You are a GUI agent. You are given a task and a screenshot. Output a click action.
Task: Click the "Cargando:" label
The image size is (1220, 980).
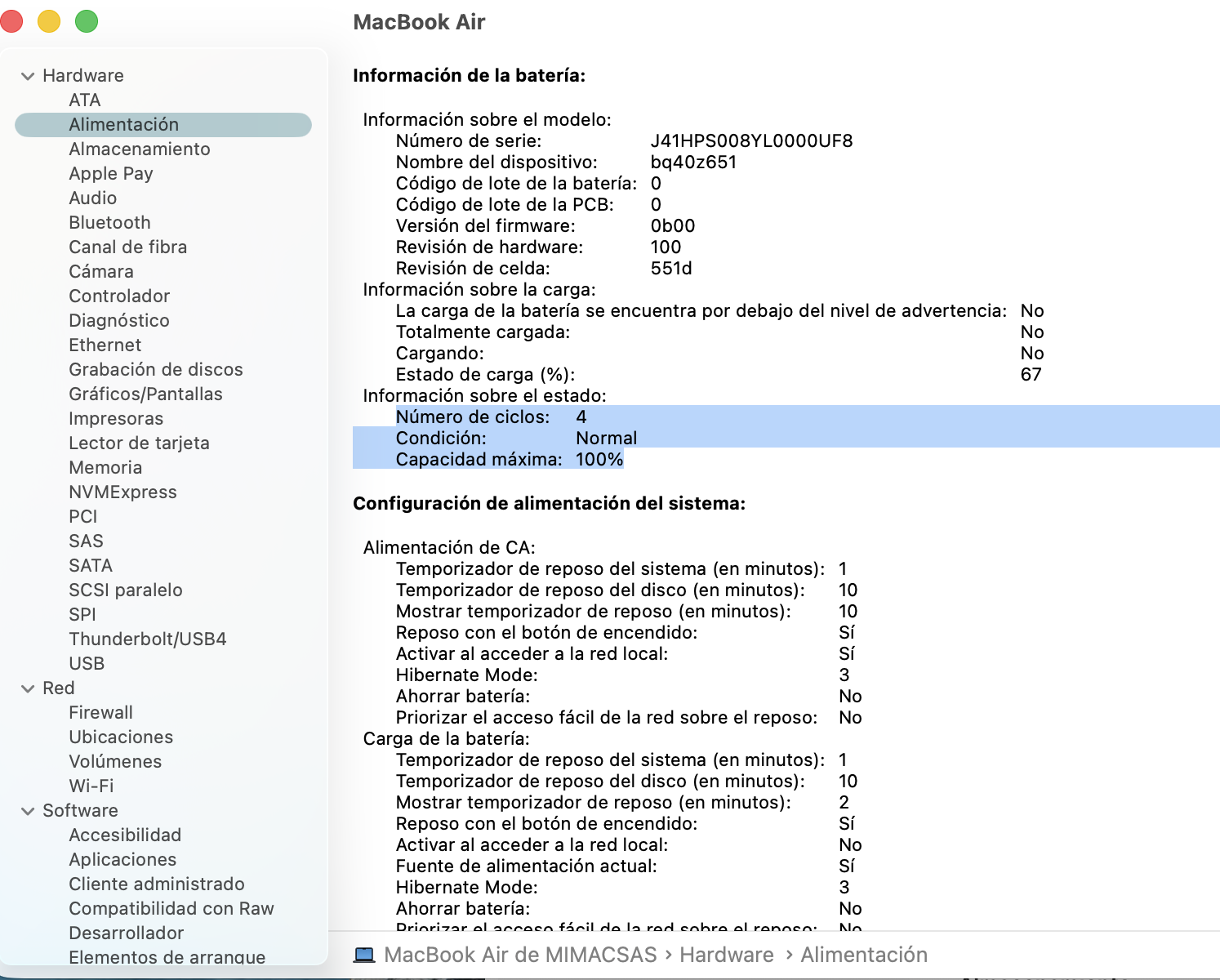point(440,353)
